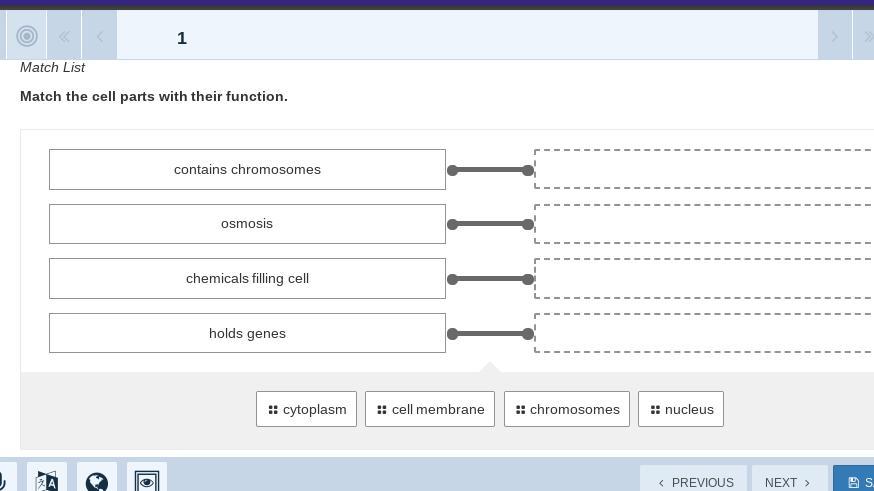Screen dimensions: 874x491
Task: Click answer slot next to 'holds genes'
Action: pos(704,333)
